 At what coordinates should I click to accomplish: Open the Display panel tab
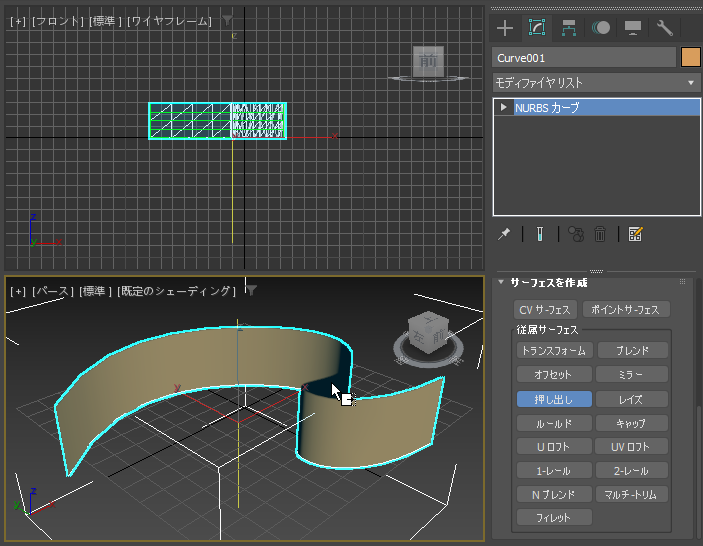[x=633, y=28]
